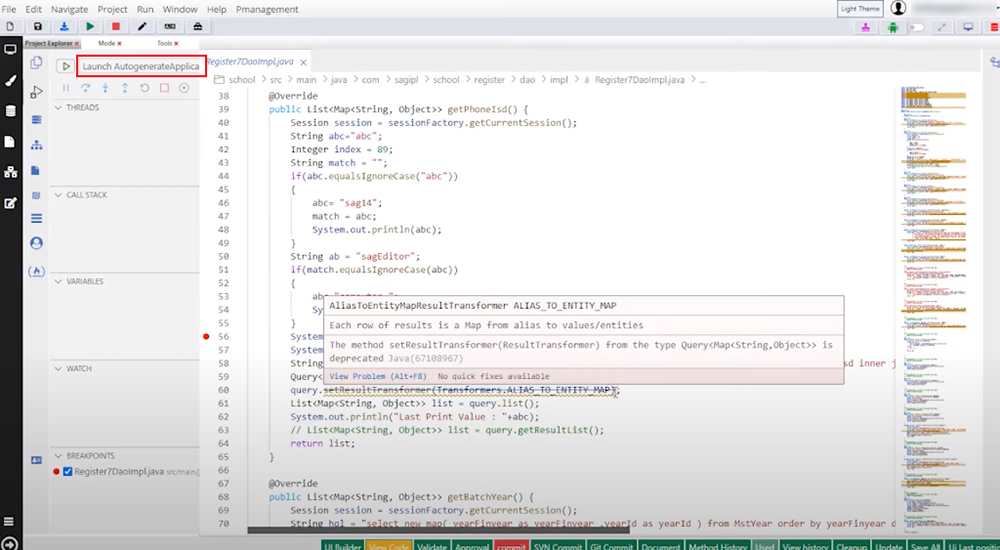This screenshot has width=1000, height=550.
Task: Open the user account icon in activity bar
Action: click(36, 243)
